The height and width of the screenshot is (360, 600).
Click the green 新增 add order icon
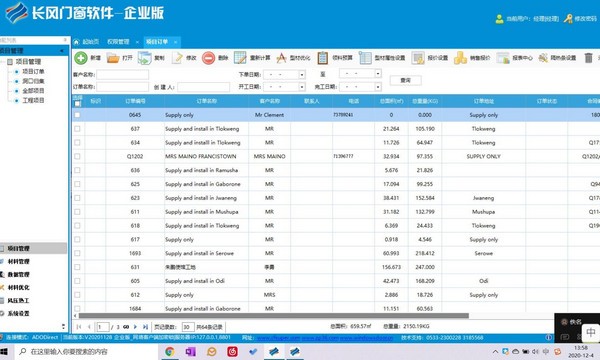tap(80, 58)
